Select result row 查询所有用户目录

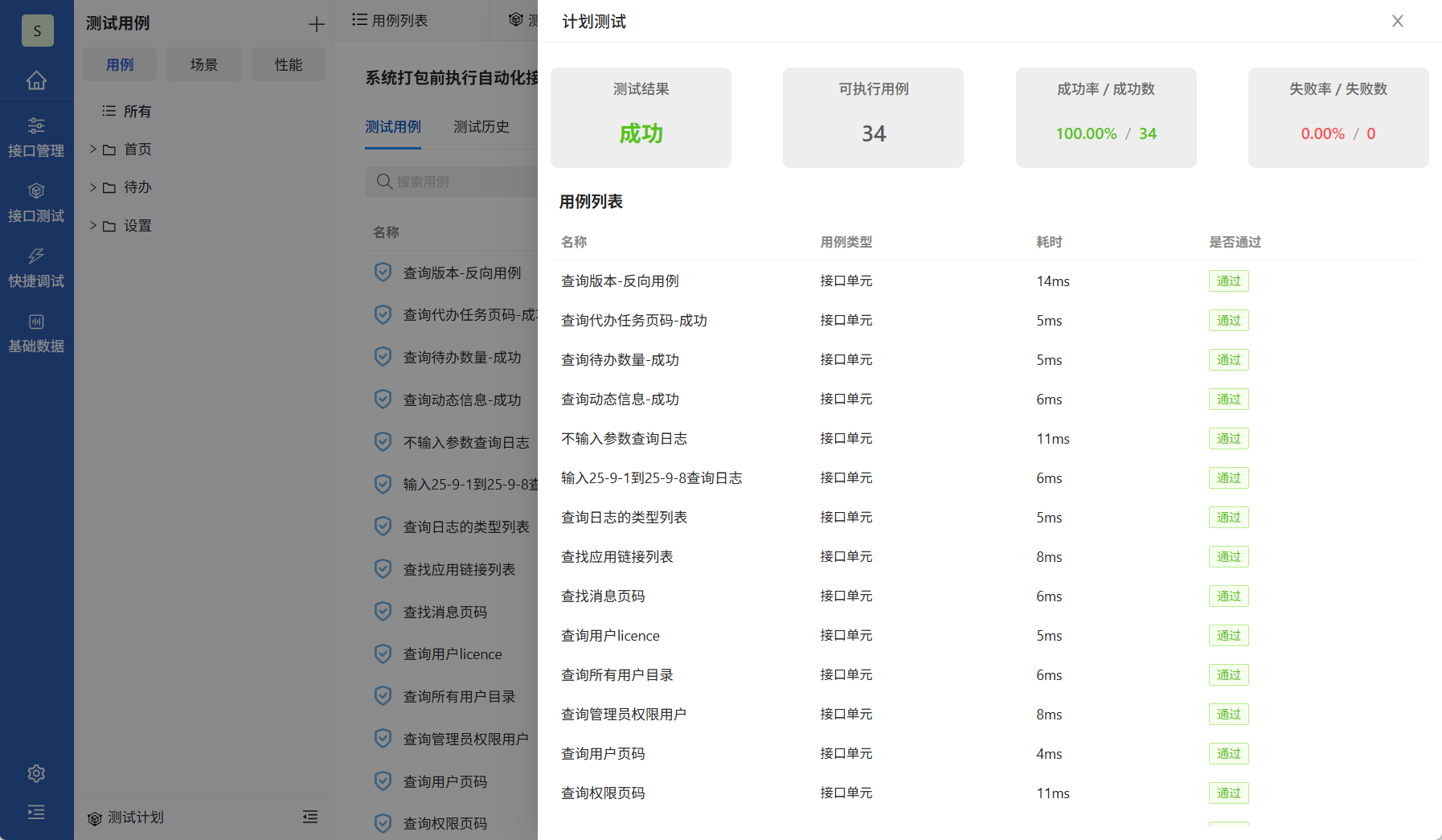[985, 675]
